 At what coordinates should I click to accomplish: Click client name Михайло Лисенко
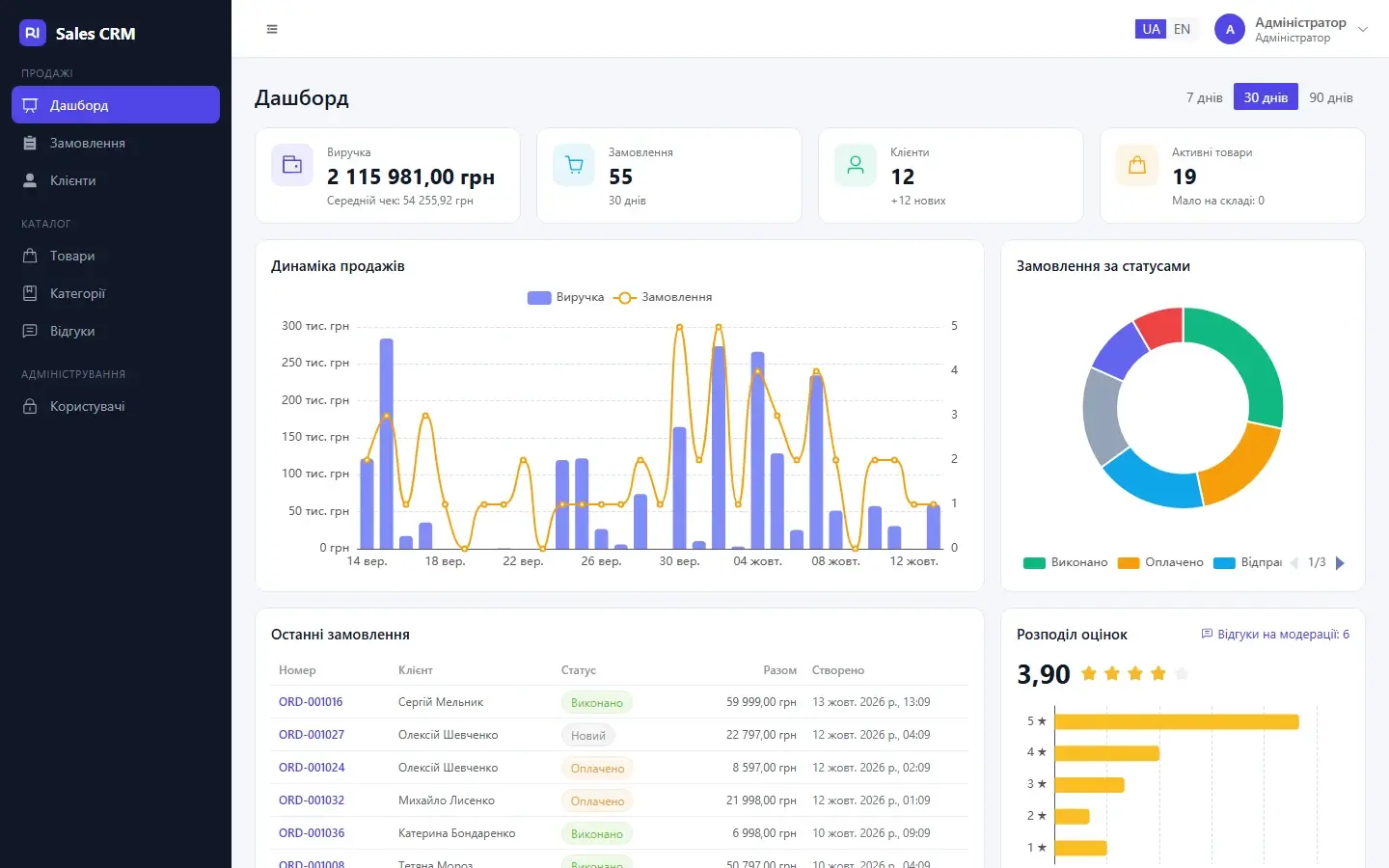click(447, 800)
